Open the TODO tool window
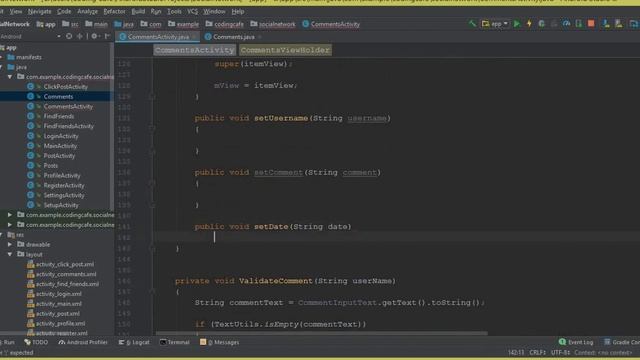This screenshot has height=360, width=640. 36,342
